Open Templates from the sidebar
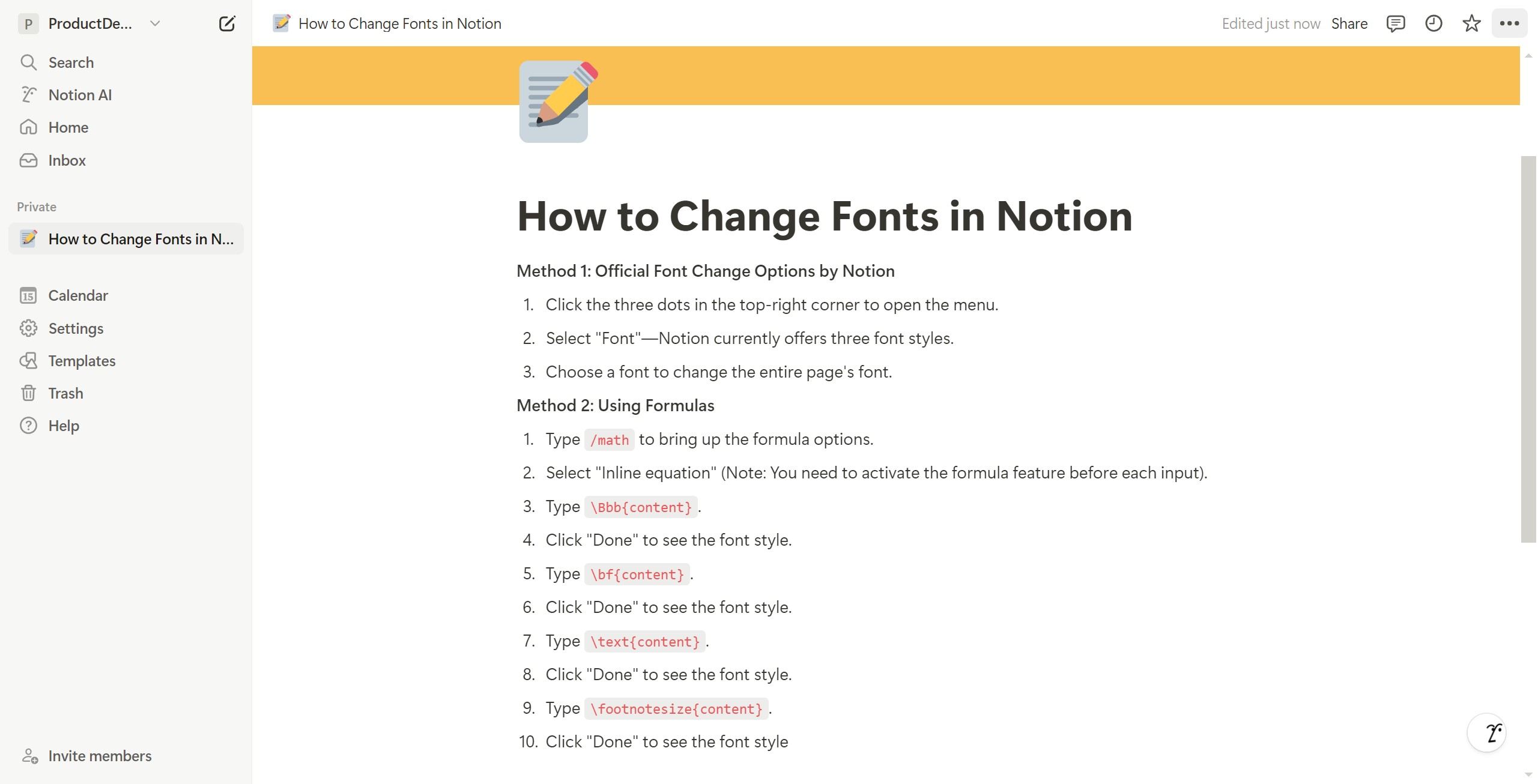The height and width of the screenshot is (784, 1538). click(x=126, y=361)
